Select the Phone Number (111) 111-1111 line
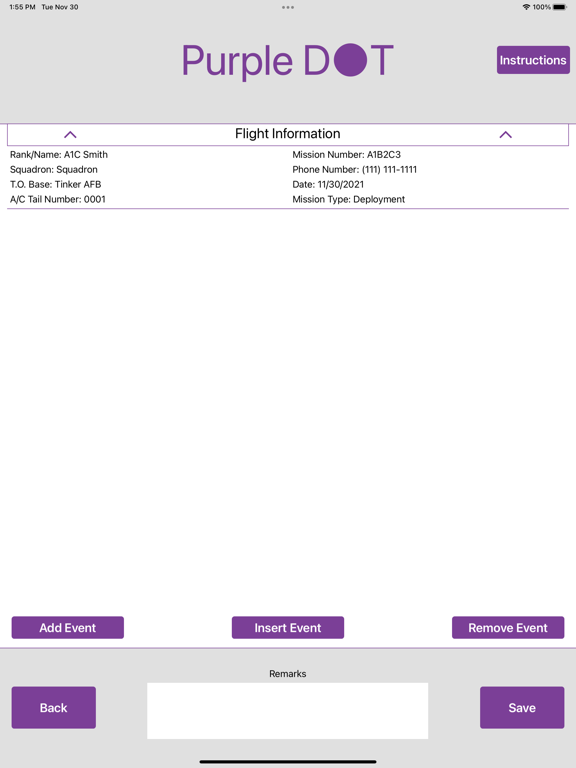The width and height of the screenshot is (576, 768). (355, 169)
